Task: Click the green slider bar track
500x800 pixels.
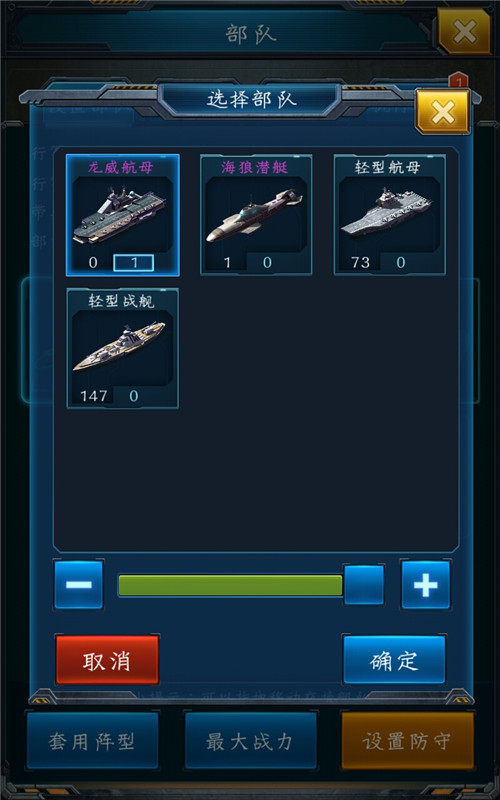Action: click(x=230, y=585)
